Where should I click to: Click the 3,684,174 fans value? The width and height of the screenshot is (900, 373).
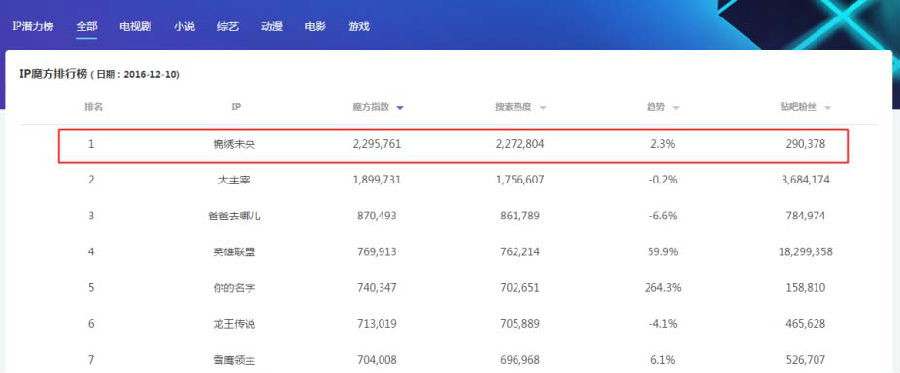pos(805,180)
